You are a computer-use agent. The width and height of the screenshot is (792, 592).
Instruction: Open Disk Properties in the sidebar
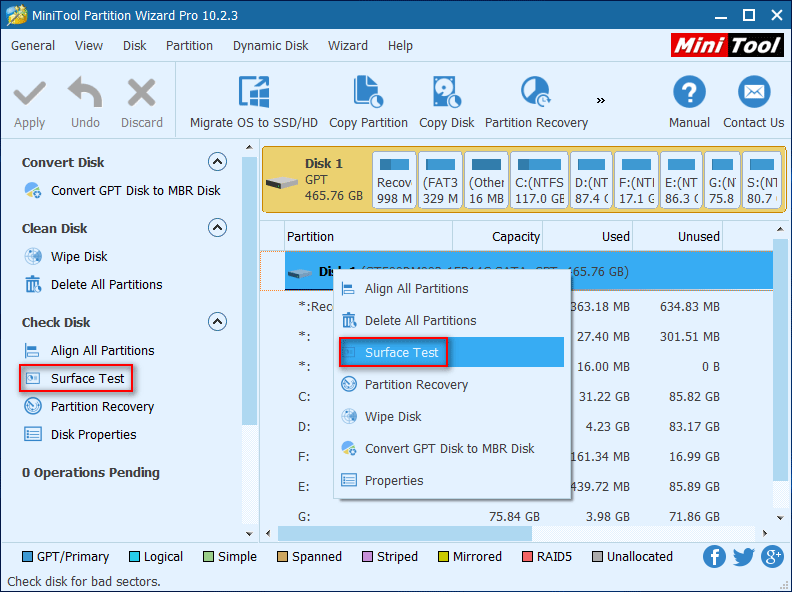(80, 434)
